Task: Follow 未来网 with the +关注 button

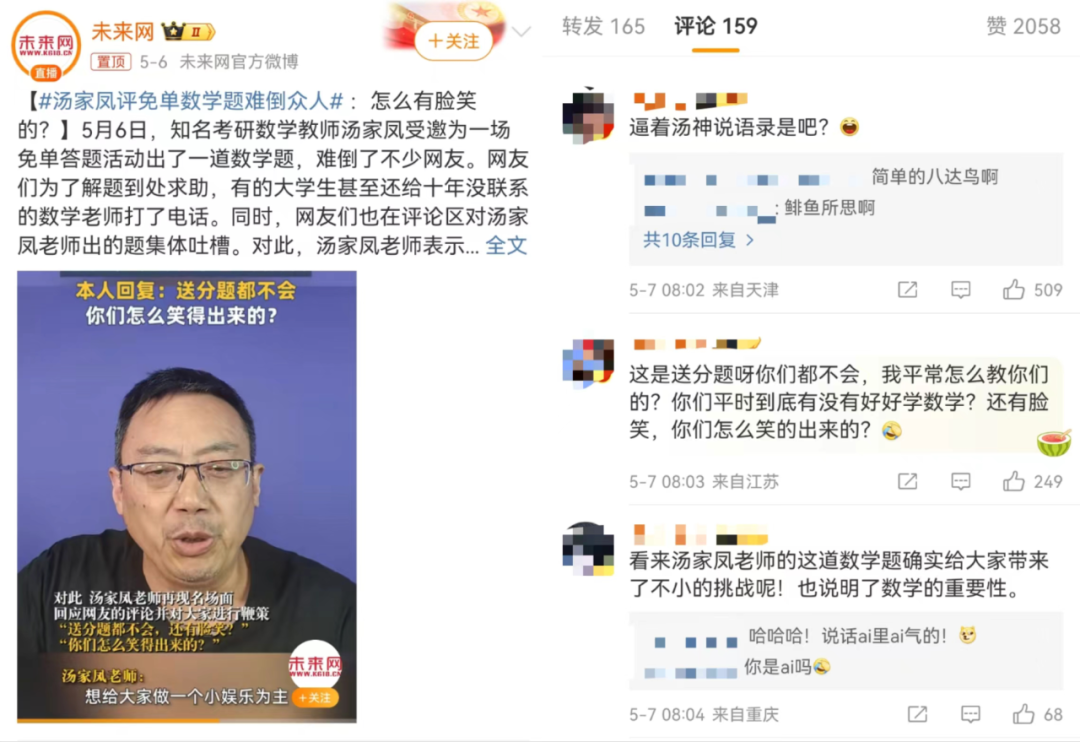Action: point(453,41)
